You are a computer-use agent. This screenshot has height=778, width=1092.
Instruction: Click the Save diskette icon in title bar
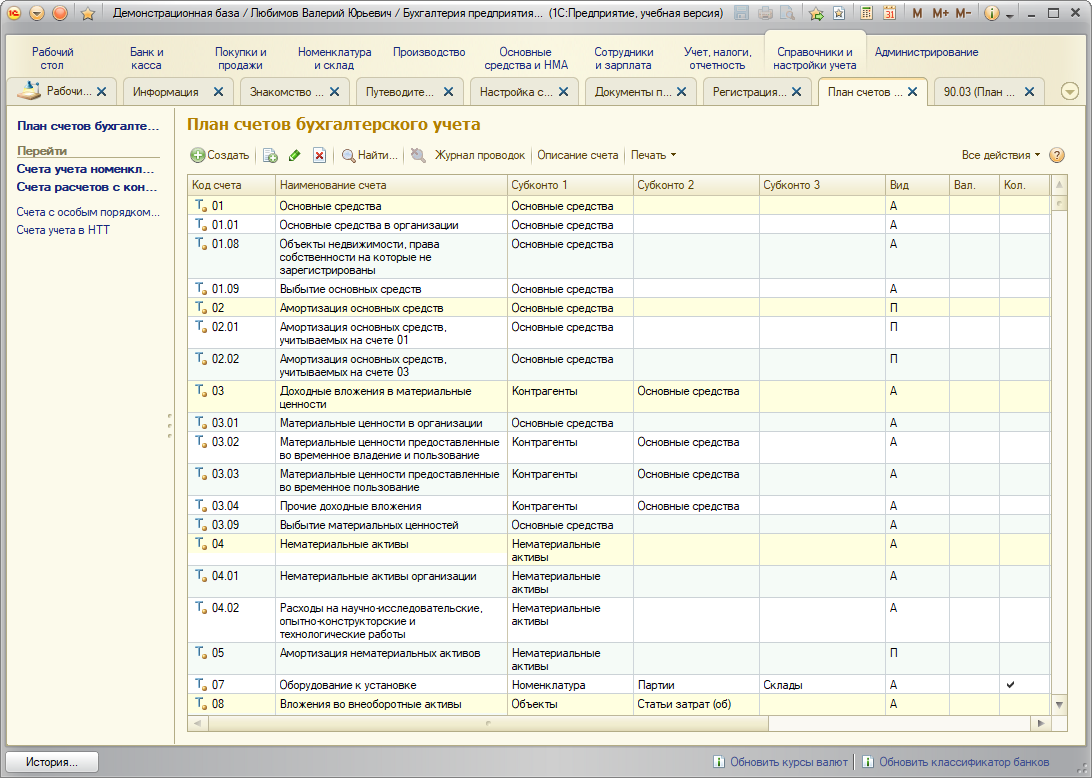pyautogui.click(x=742, y=13)
